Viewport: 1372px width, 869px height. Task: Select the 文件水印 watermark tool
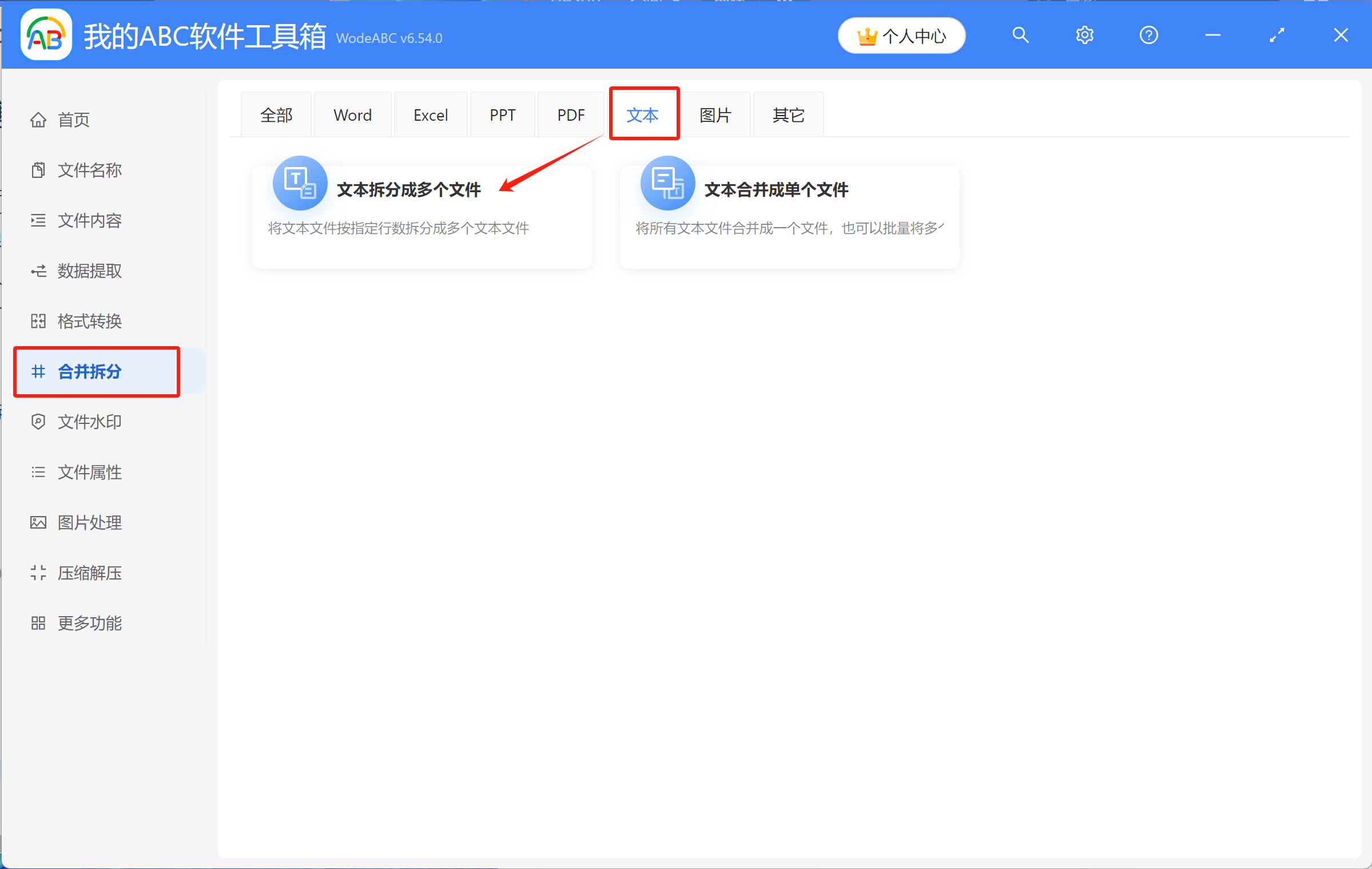pyautogui.click(x=89, y=422)
